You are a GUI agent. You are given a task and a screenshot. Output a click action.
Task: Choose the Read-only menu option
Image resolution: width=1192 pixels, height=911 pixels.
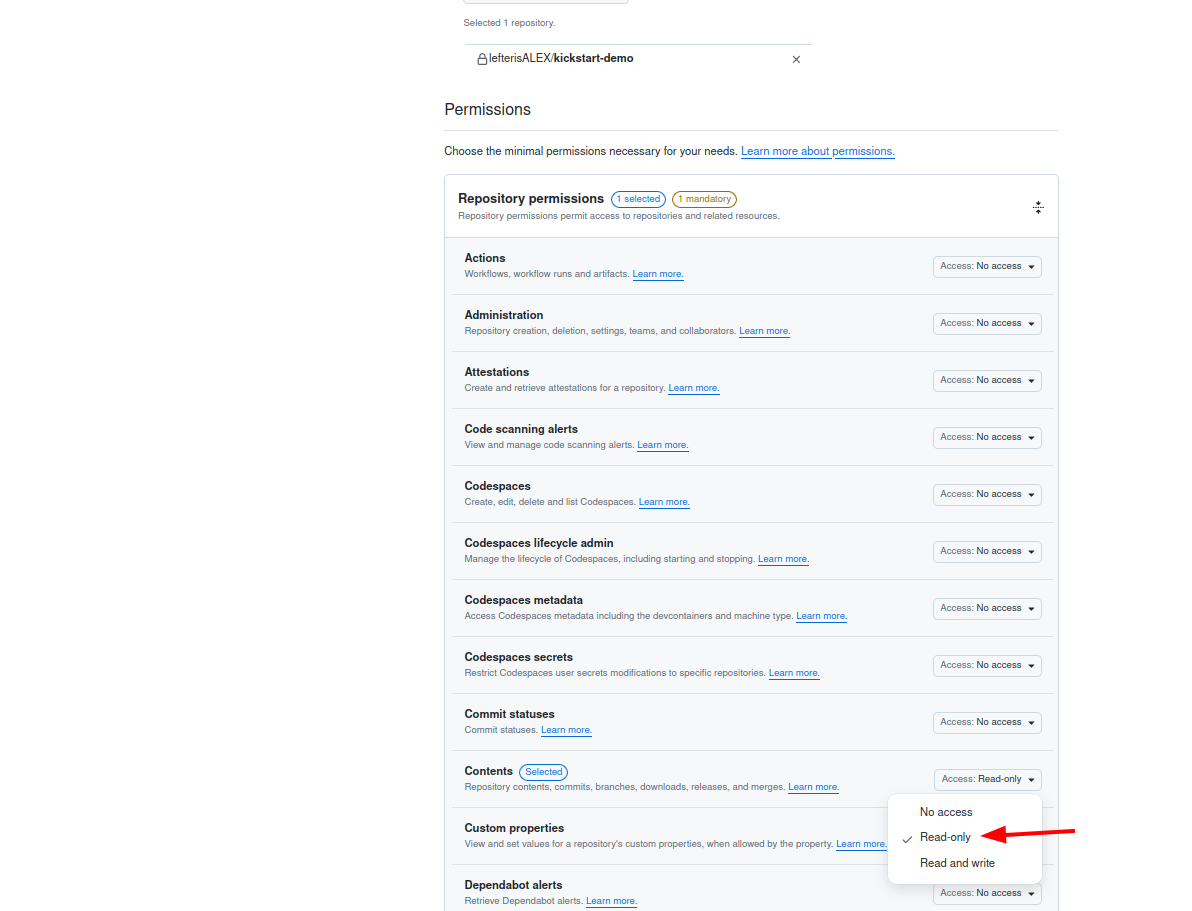click(945, 837)
